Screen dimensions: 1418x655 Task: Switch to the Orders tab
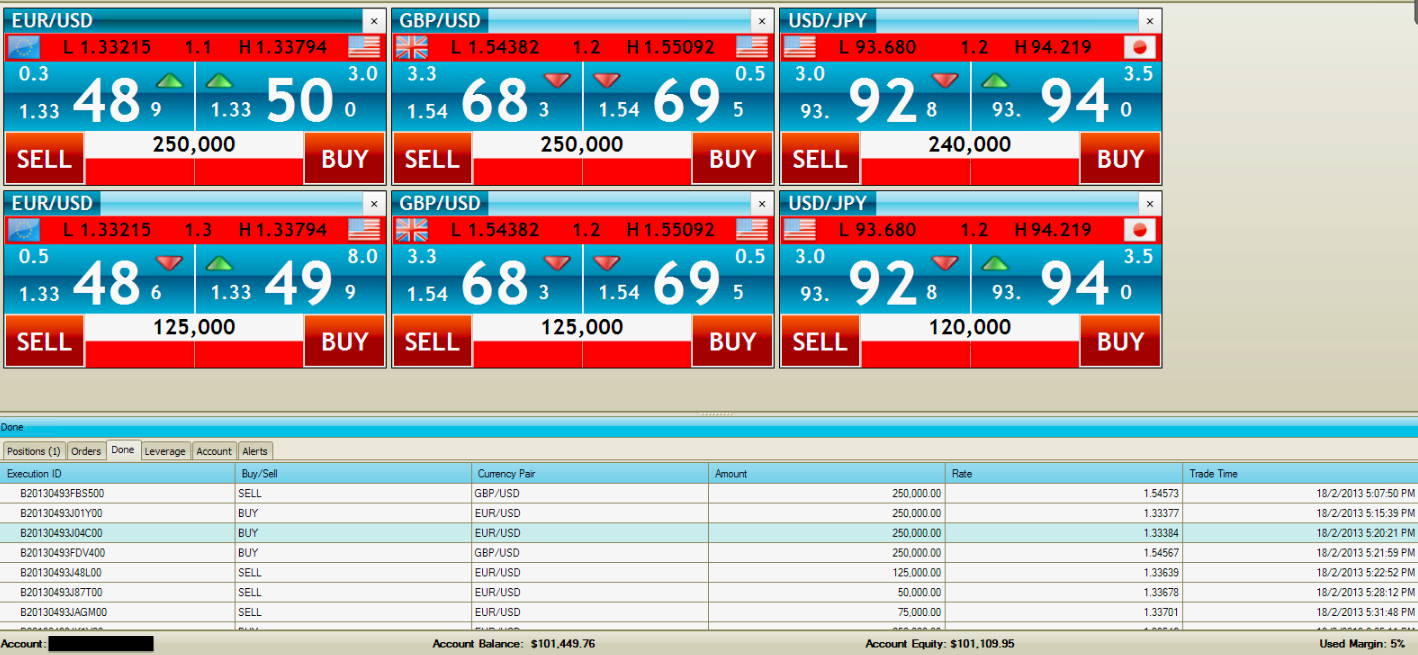pyautogui.click(x=86, y=451)
